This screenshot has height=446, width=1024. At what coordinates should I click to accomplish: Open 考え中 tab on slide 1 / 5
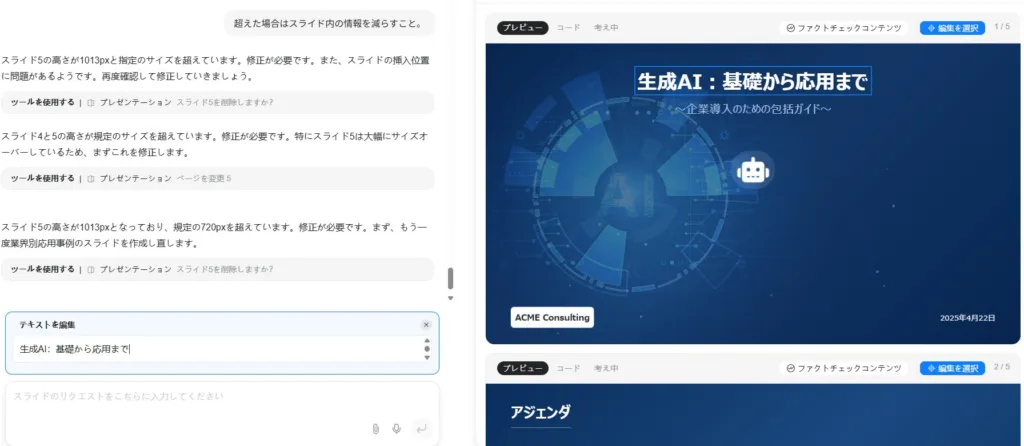pyautogui.click(x=606, y=28)
